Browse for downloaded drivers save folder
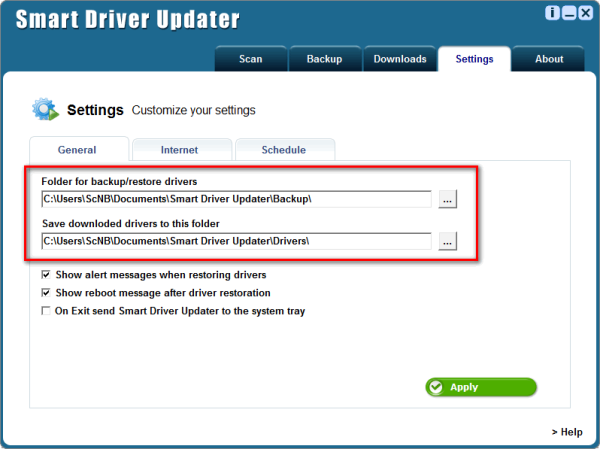 click(x=447, y=241)
